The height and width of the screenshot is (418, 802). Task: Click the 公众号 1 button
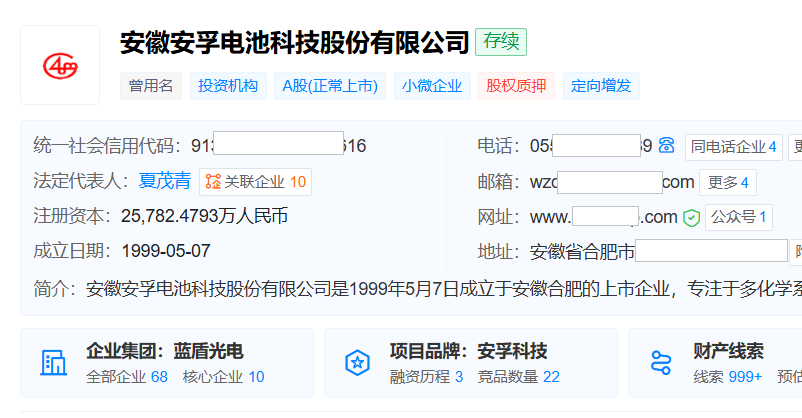point(740,217)
